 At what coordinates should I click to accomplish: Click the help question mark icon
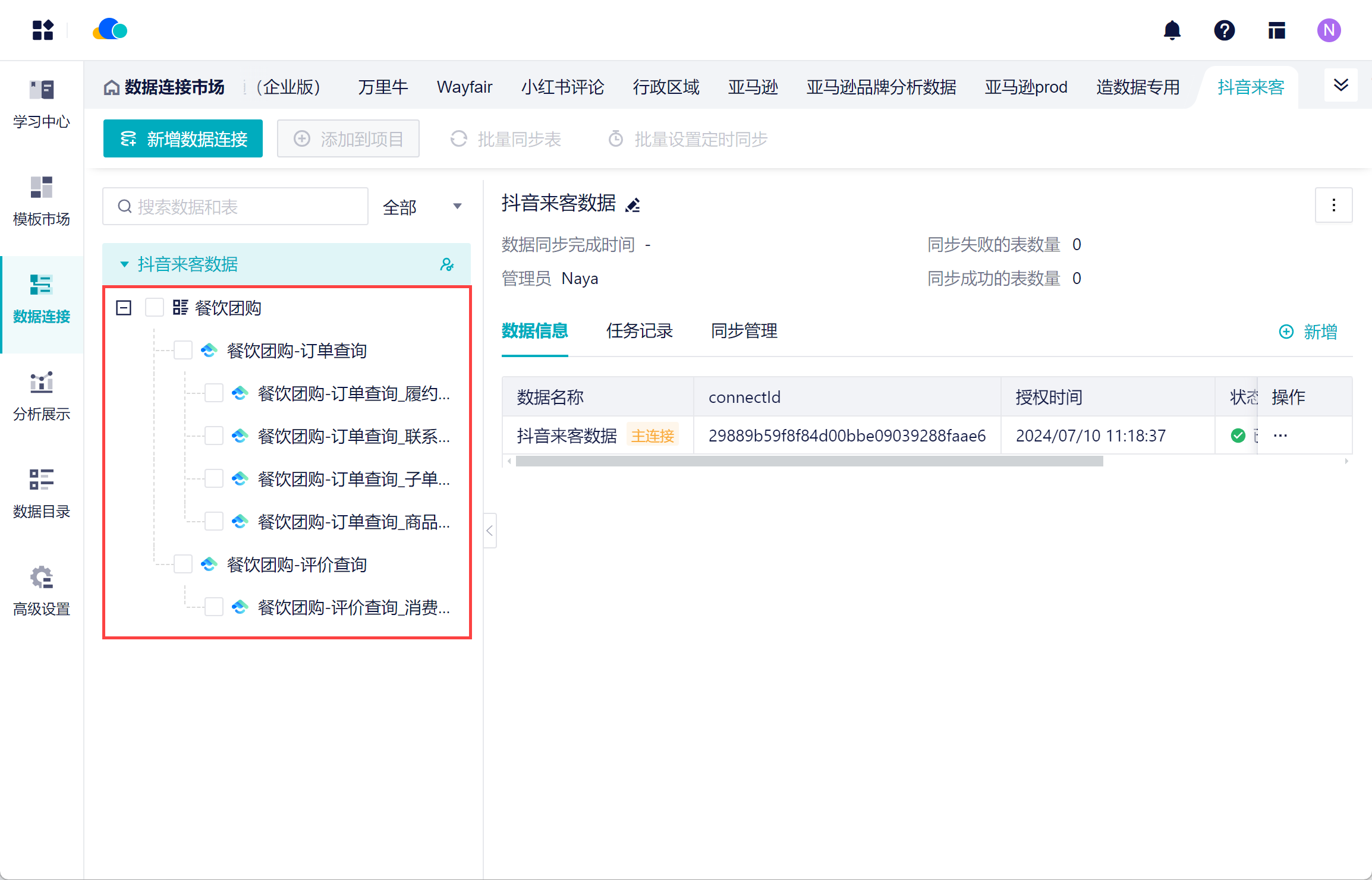1224,30
